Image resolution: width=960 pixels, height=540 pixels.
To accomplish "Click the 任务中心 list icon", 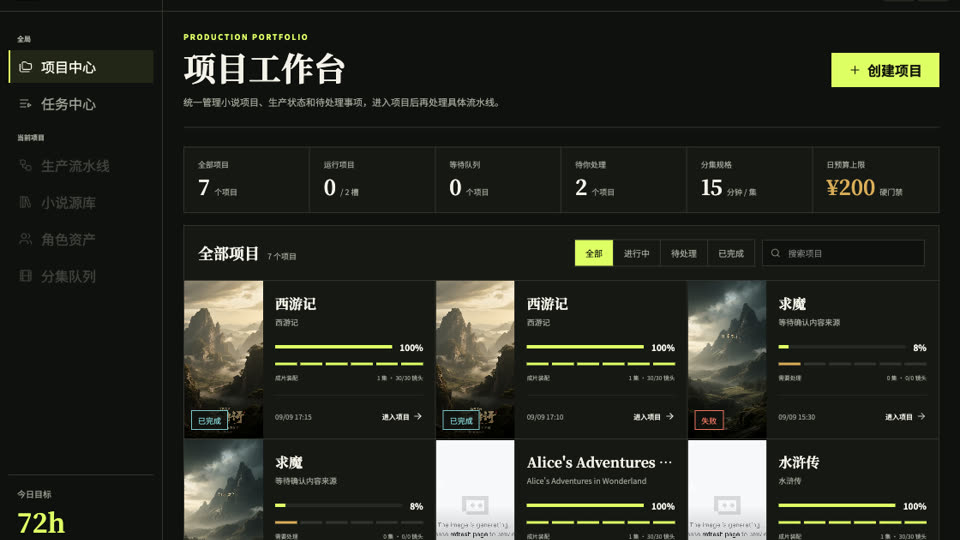I will [25, 104].
